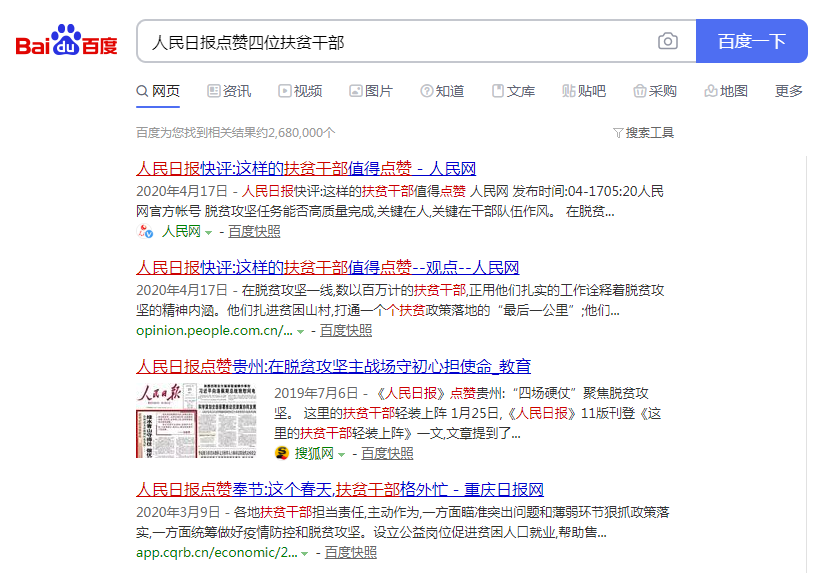Switch to the 贴吧 tab
The image size is (815, 573).
coord(584,92)
